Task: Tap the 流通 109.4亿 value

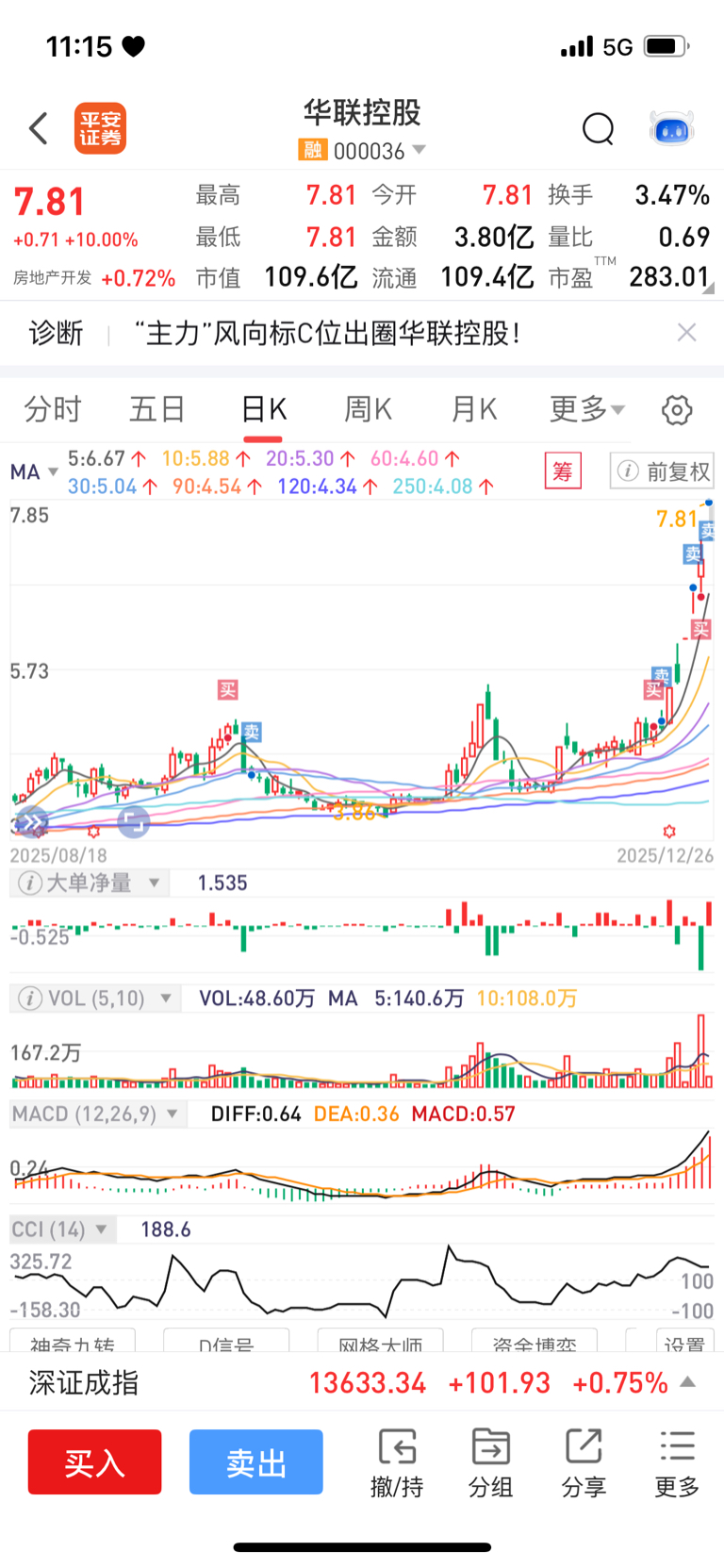Action: pos(486,277)
